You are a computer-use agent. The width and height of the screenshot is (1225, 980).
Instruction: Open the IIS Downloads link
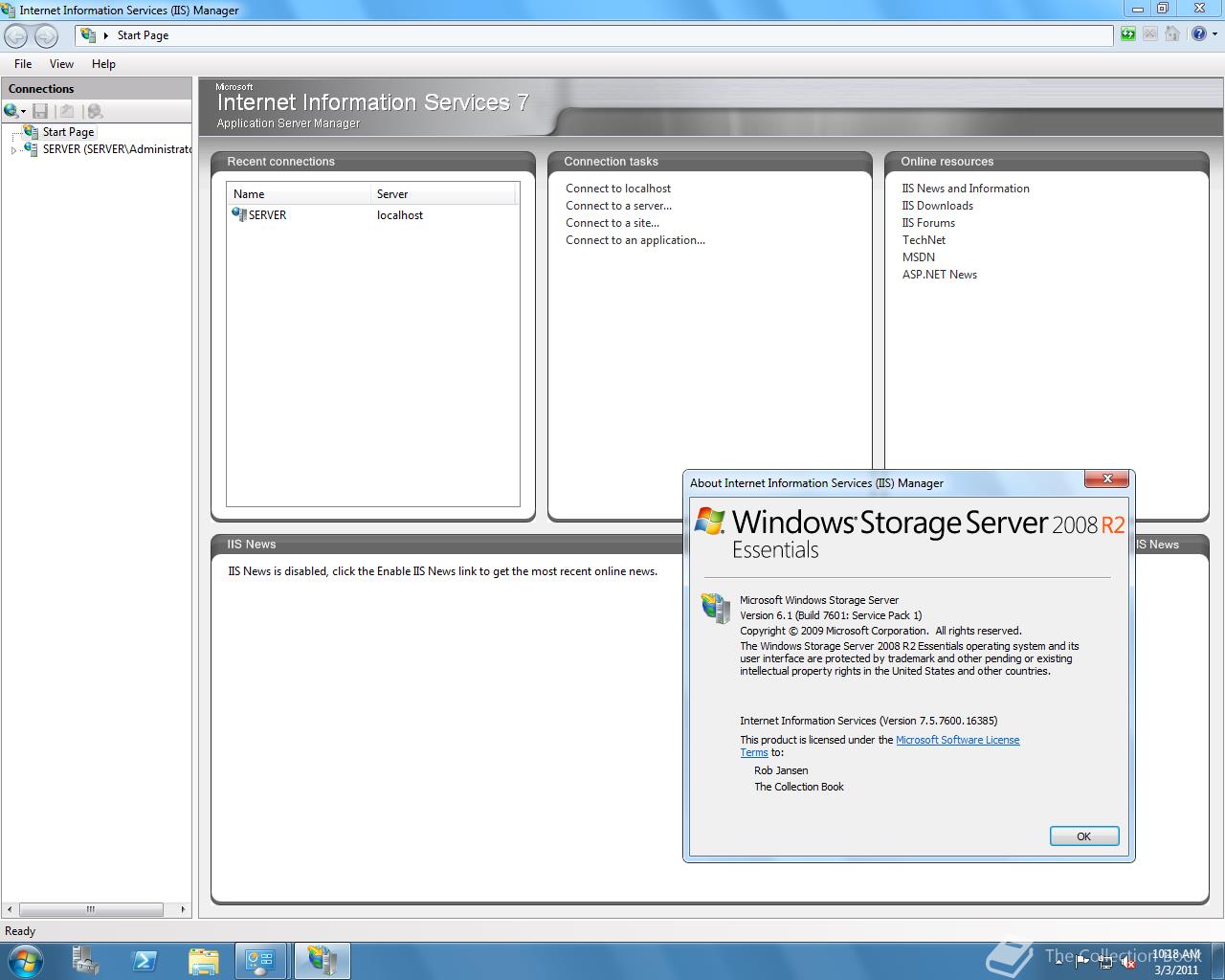click(x=938, y=206)
